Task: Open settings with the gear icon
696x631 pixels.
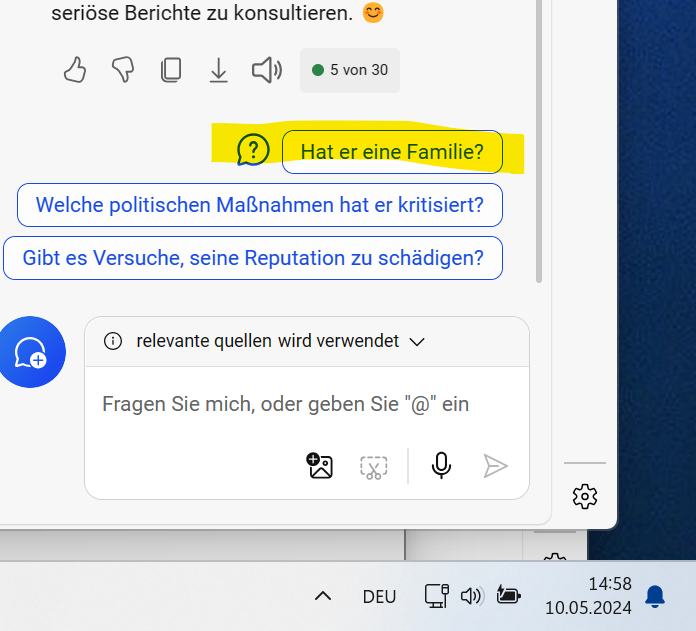Action: click(x=585, y=496)
